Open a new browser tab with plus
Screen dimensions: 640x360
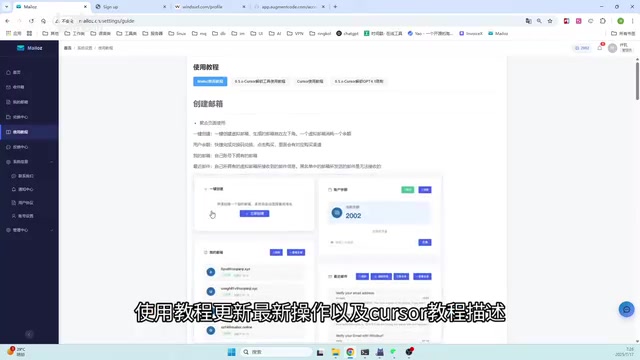pyautogui.click(x=335, y=7)
